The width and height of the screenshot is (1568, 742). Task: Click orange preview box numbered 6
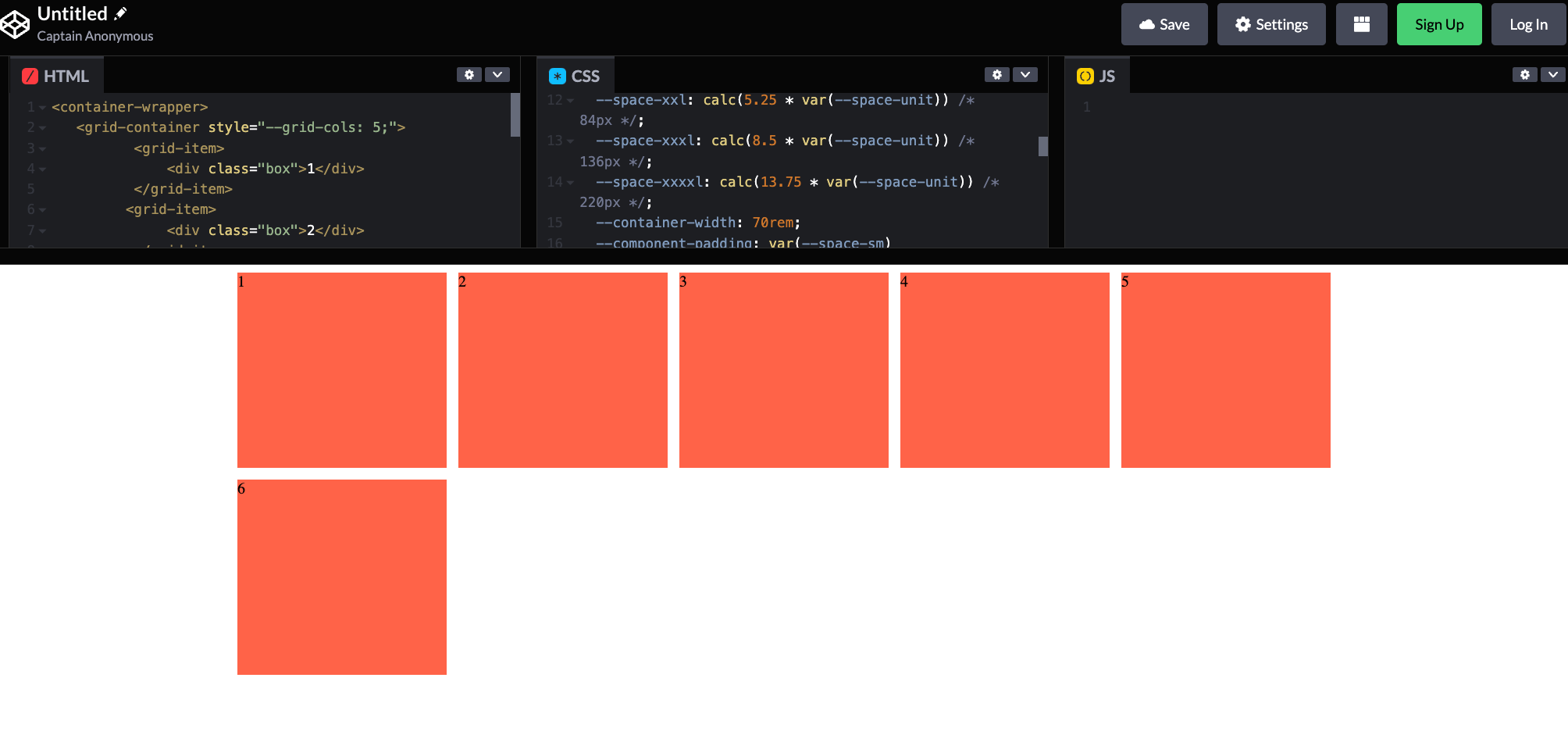point(342,577)
